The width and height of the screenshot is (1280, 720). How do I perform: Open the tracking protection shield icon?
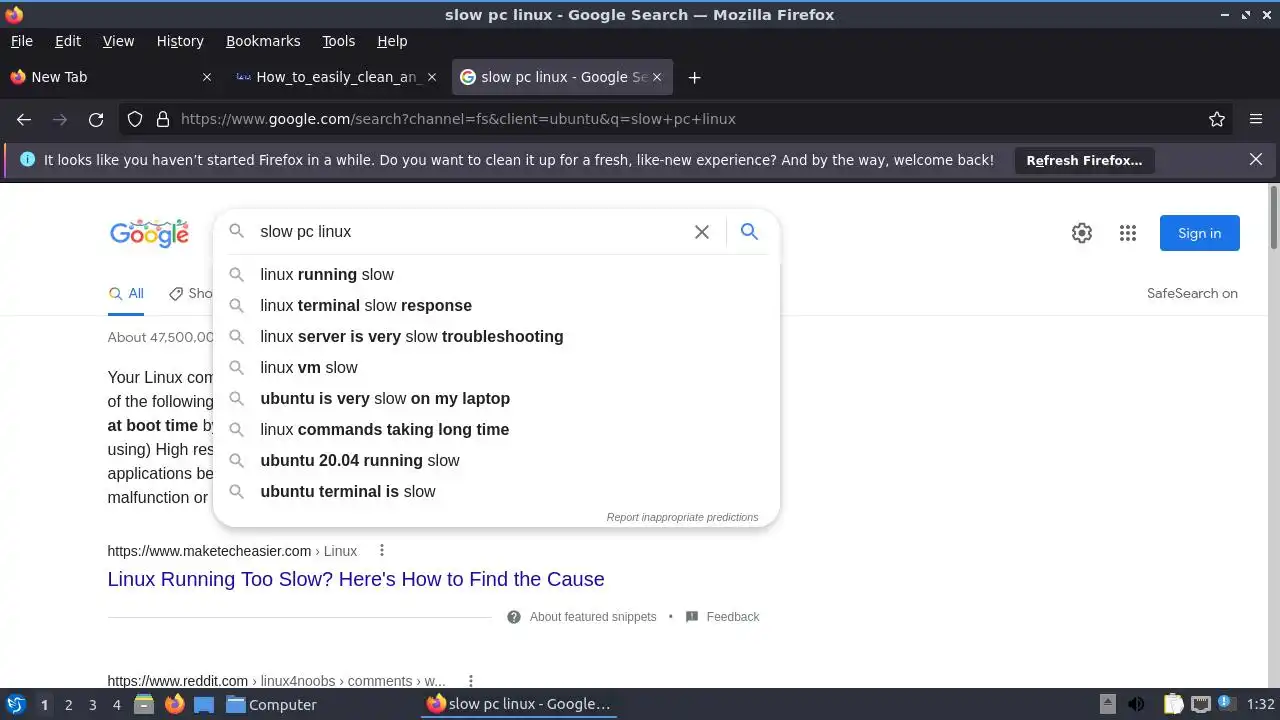[x=135, y=119]
